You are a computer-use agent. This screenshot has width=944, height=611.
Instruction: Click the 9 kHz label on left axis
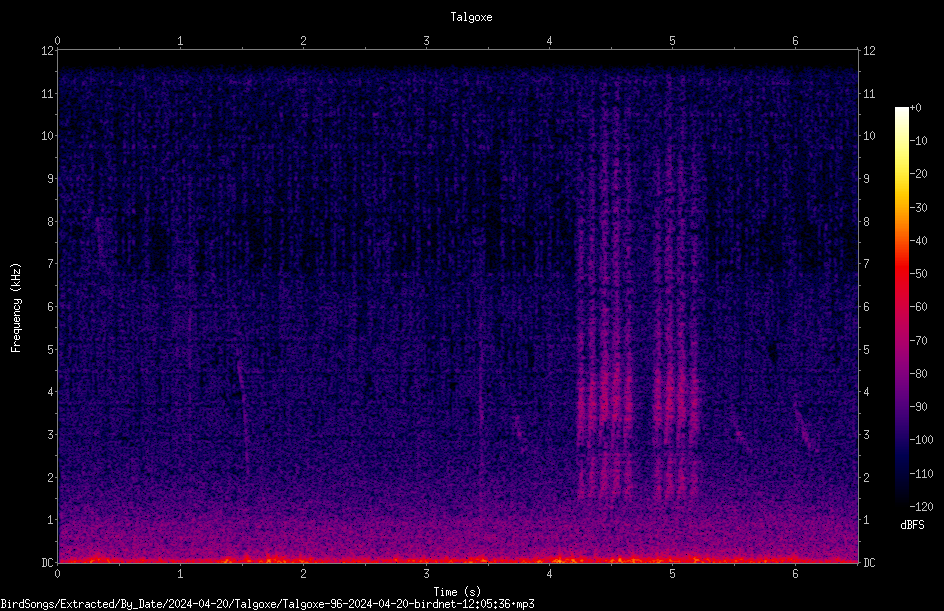point(51,179)
